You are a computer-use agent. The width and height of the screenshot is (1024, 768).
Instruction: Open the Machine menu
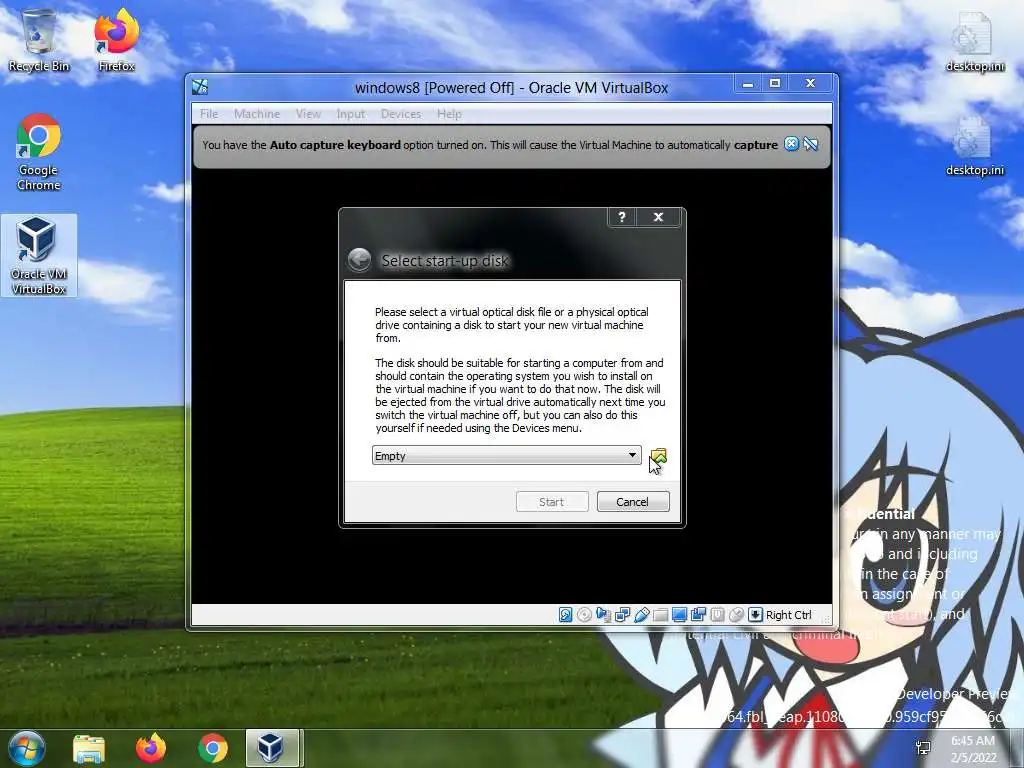[257, 114]
